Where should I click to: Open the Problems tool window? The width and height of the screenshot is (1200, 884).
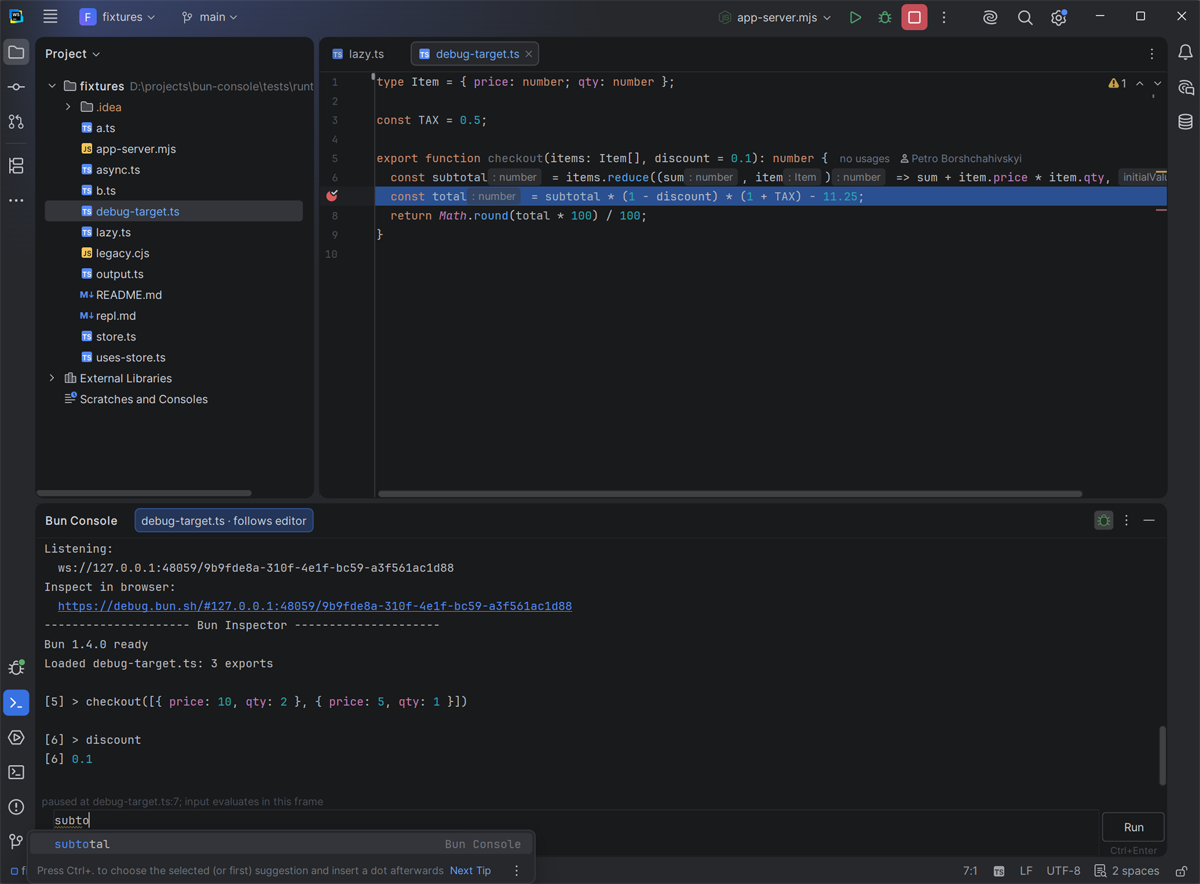pos(16,807)
